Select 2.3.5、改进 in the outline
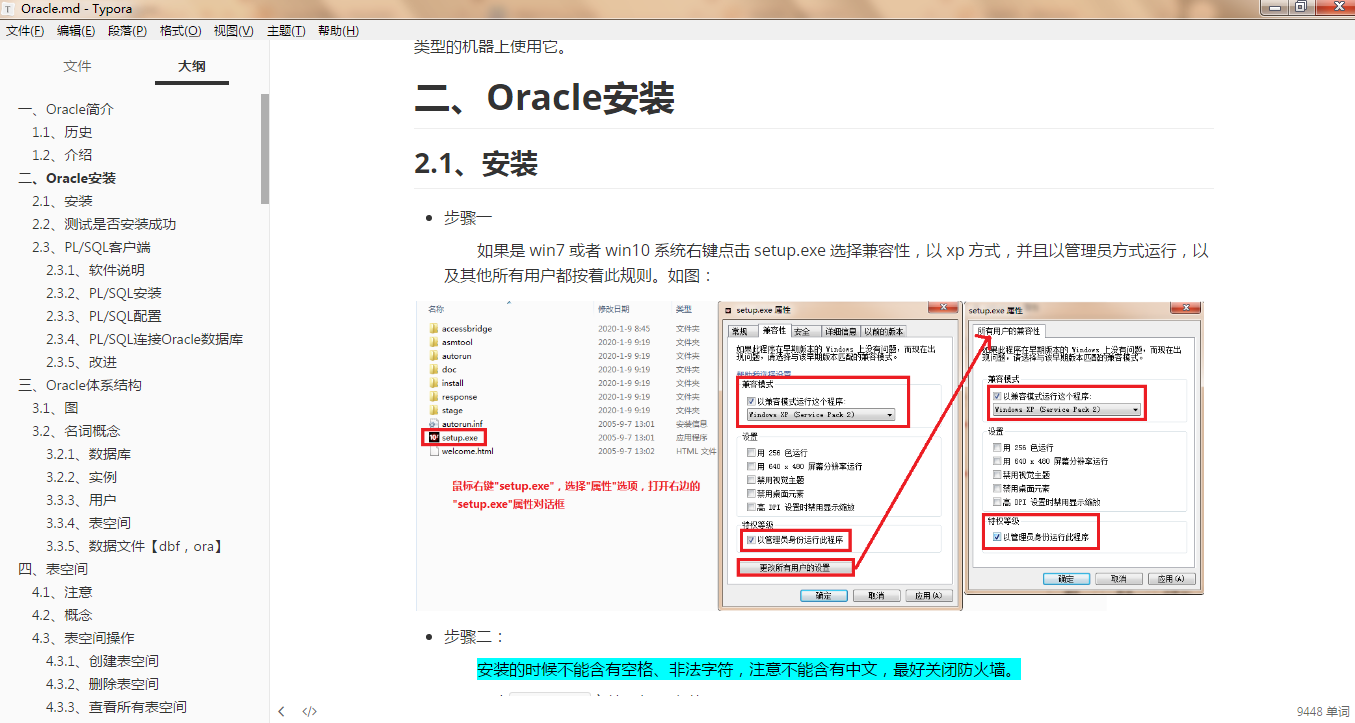 click(81, 362)
